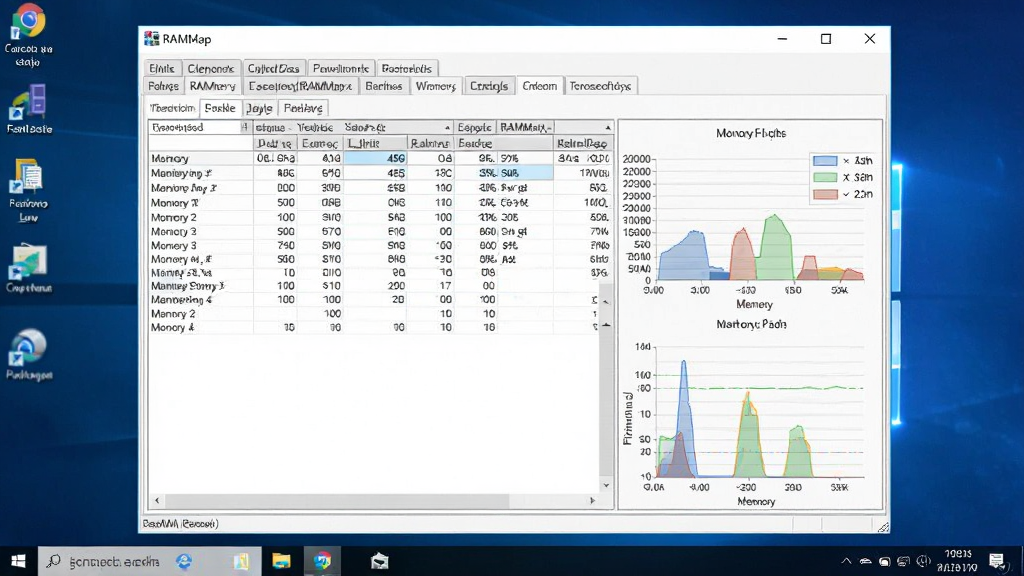Image resolution: width=1024 pixels, height=576 pixels.
Task: Click the rightmost sub-column header in table
Action: click(583, 144)
